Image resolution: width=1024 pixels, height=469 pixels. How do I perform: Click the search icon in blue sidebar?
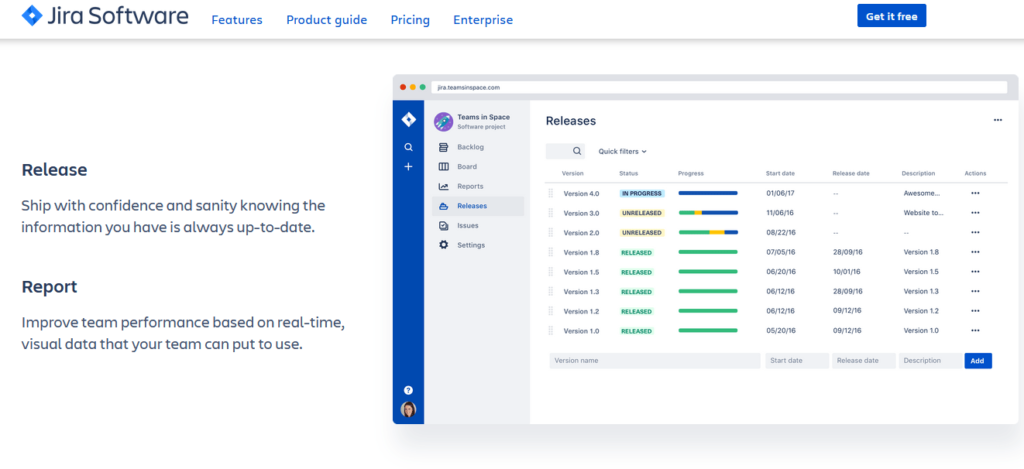pyautogui.click(x=408, y=148)
